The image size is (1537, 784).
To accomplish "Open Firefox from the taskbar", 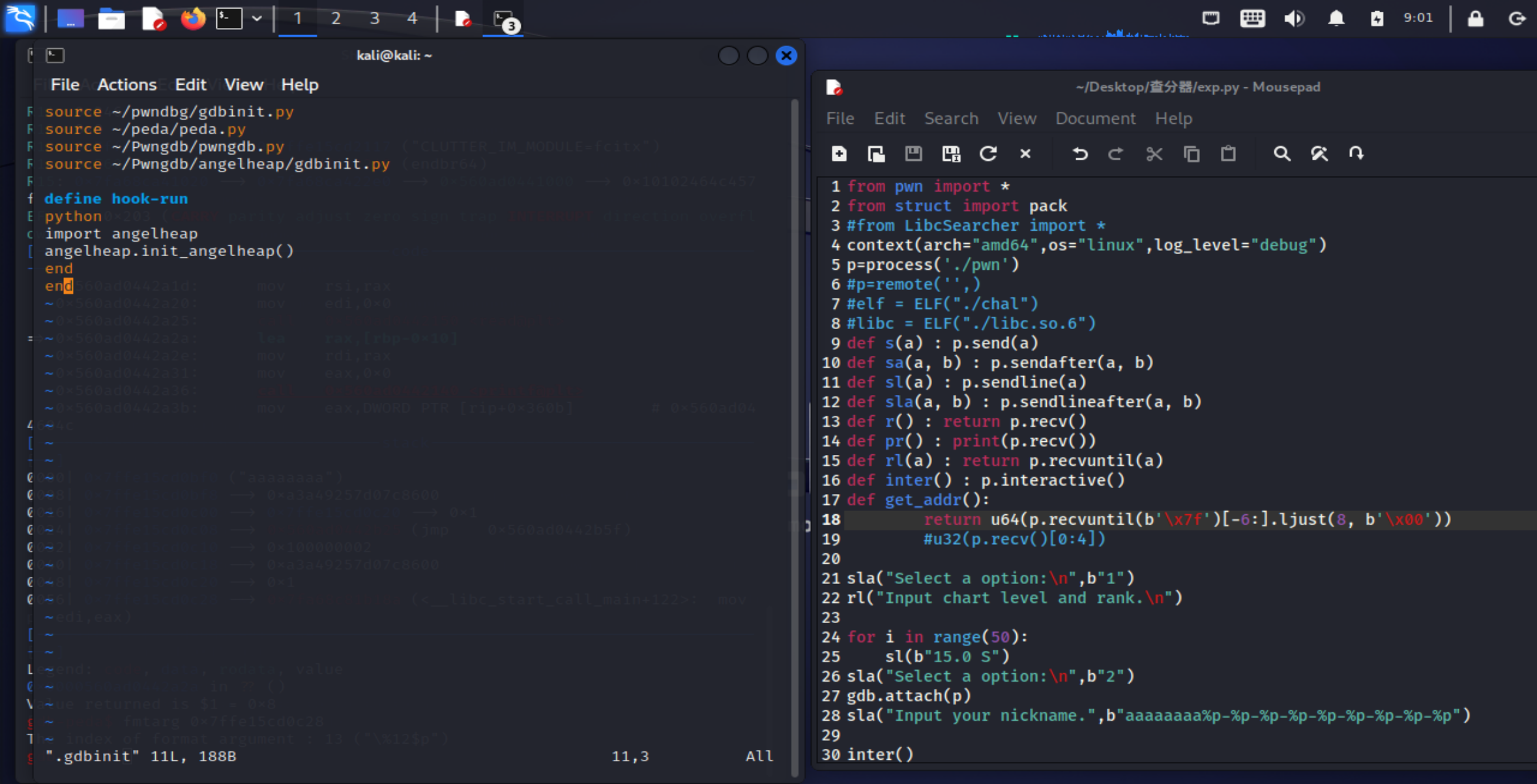I will click(193, 18).
